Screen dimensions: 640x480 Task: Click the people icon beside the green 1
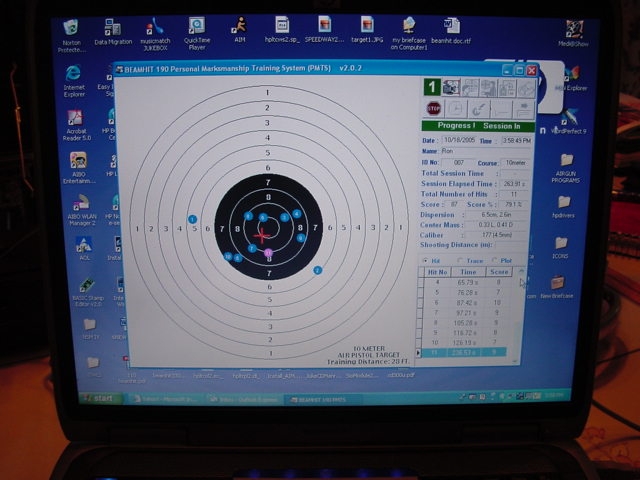tap(451, 87)
